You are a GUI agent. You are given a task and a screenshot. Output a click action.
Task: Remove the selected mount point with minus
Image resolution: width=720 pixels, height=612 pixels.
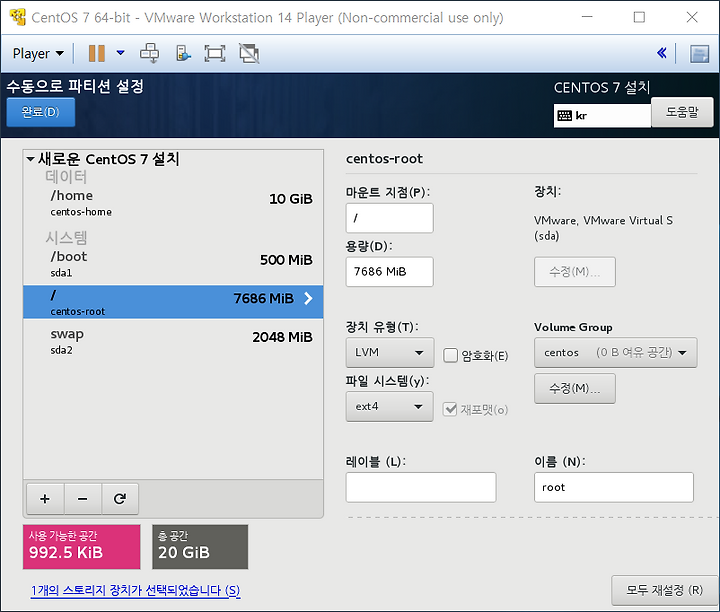83,499
